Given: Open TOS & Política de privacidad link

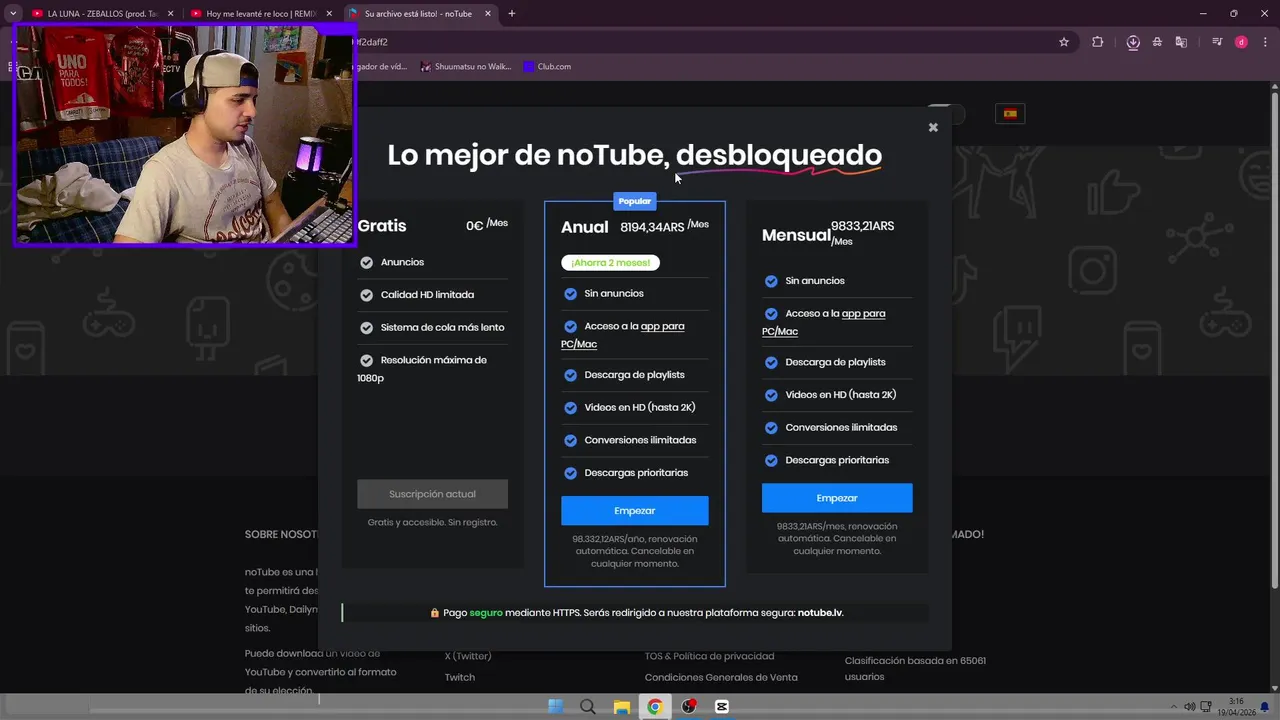Looking at the screenshot, I should [x=709, y=656].
